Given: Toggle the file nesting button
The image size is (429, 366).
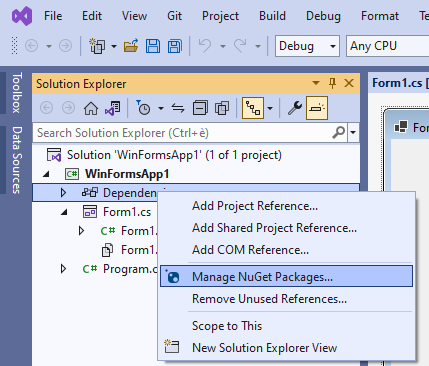Looking at the screenshot, I should [253, 108].
